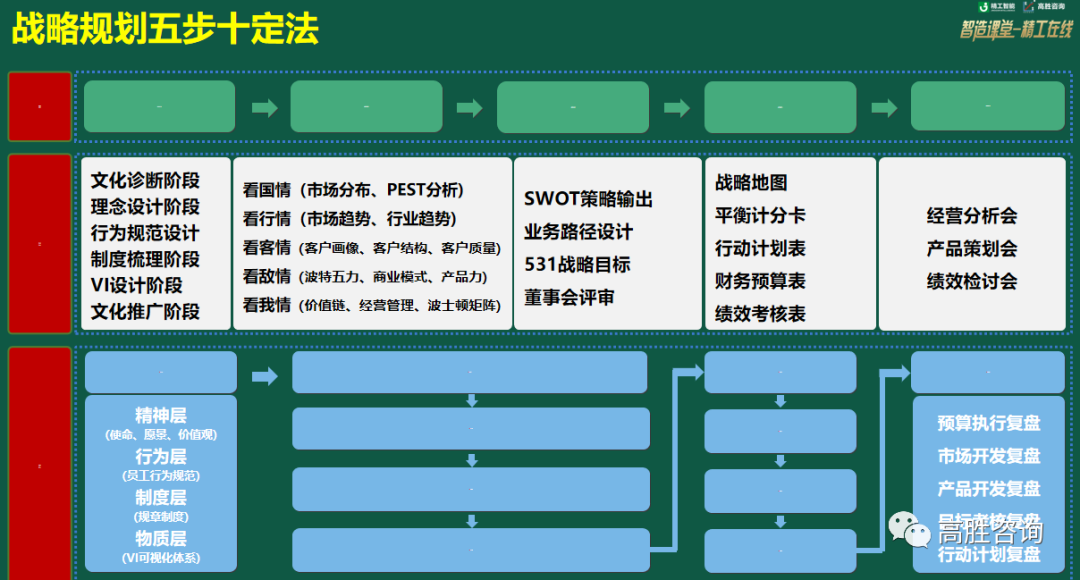The image size is (1080, 580).
Task: Click 文化诊断阶段 in the first white panel
Action: pos(145,181)
